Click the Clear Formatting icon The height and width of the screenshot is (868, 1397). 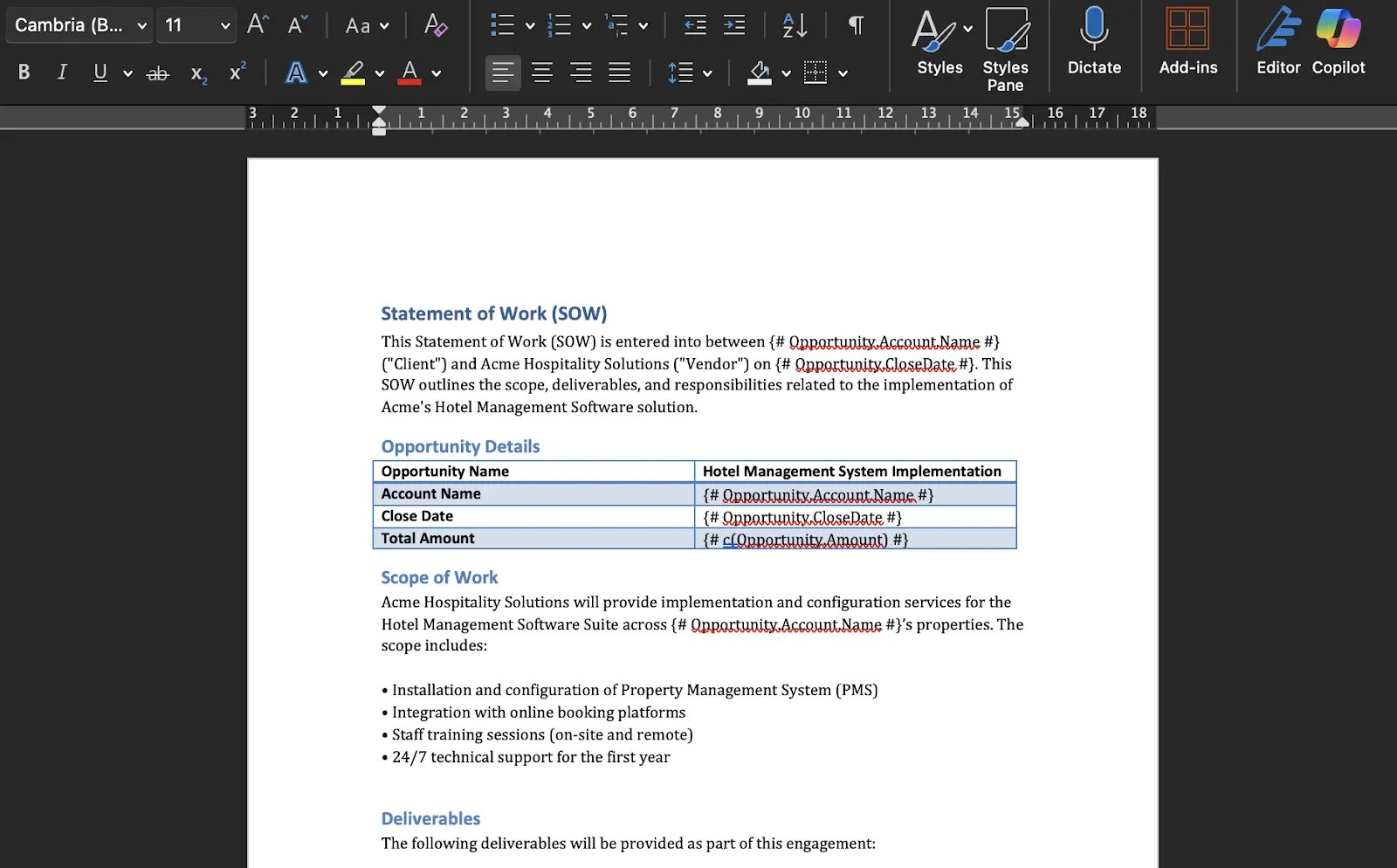click(x=435, y=25)
